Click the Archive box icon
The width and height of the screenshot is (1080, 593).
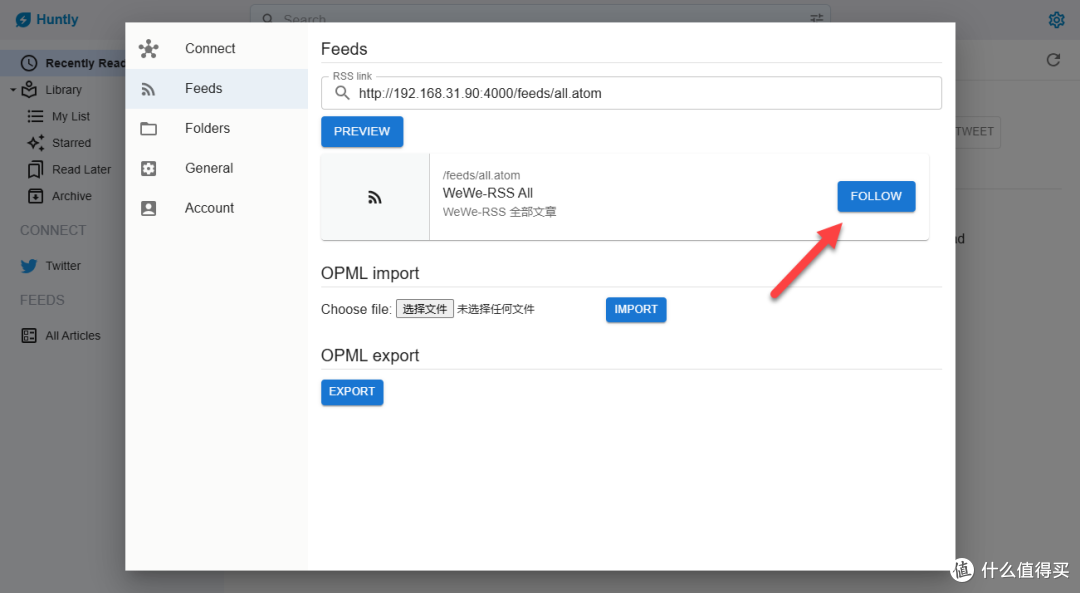point(35,196)
